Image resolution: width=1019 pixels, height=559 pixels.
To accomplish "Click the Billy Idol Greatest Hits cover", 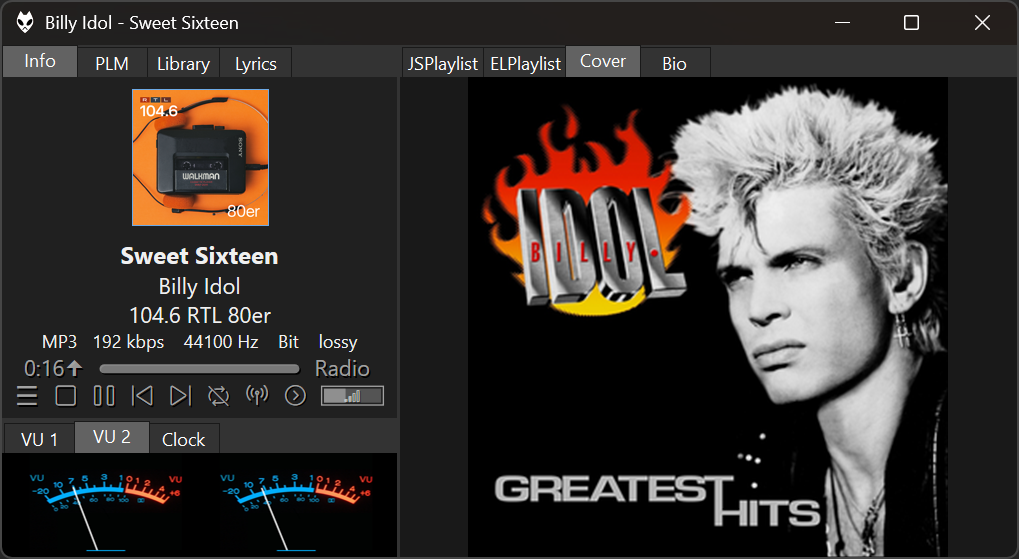I will click(x=708, y=317).
